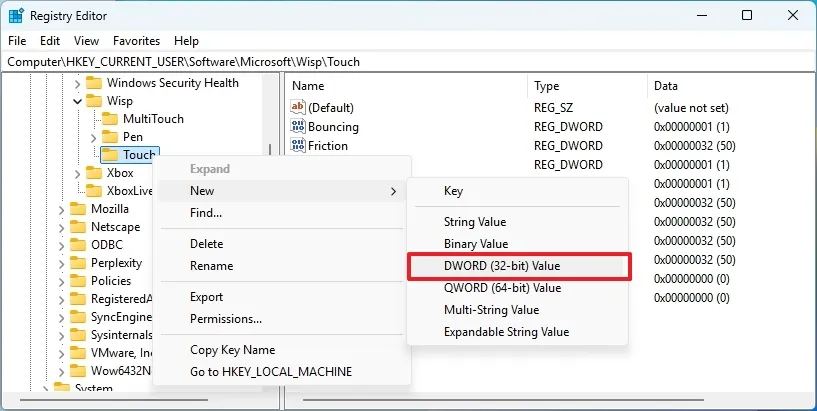Collapse the Wisp tree node
This screenshot has width=817, height=411.
click(77, 101)
